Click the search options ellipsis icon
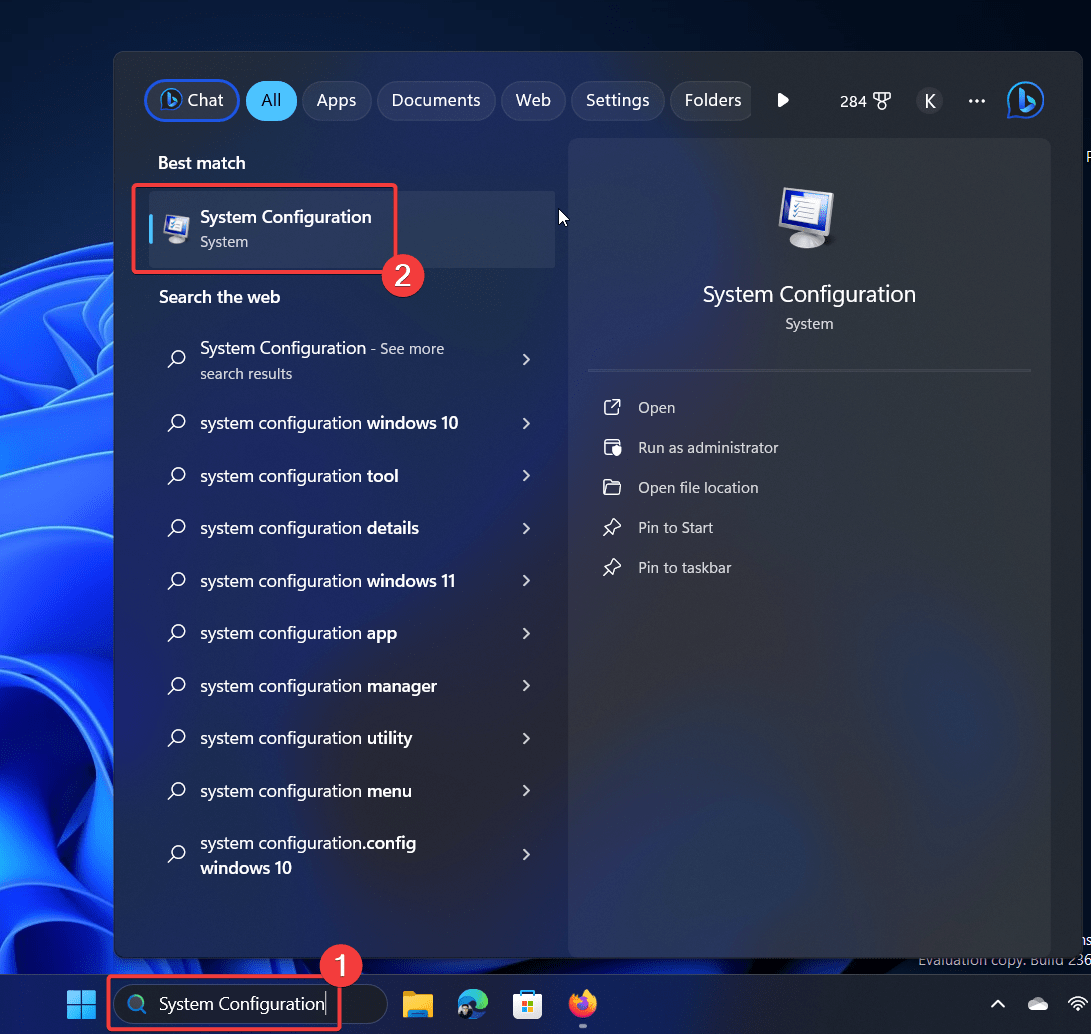 coord(976,100)
